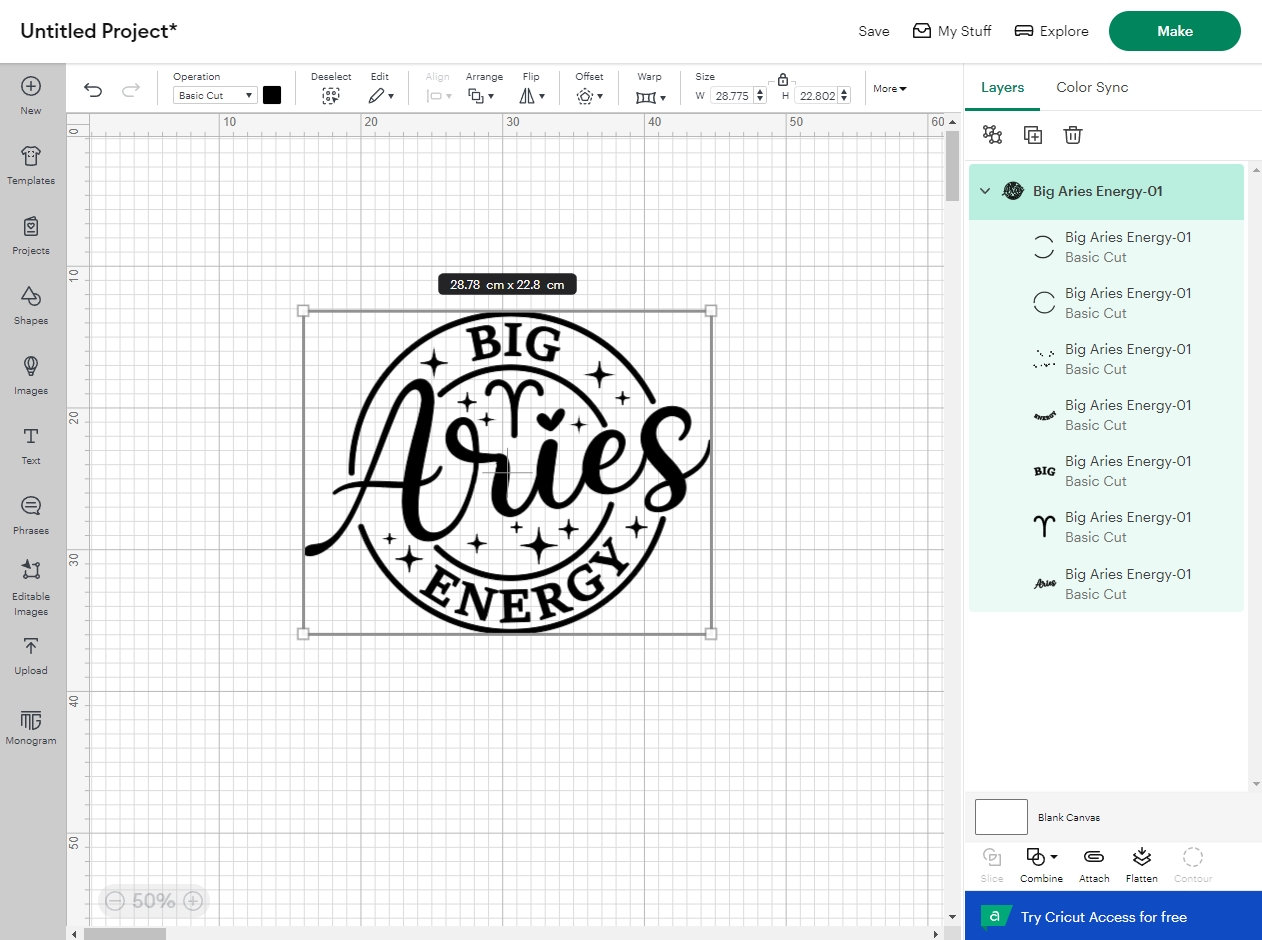Click the Attach icon below the Layers panel
The image size is (1262, 940).
1093,863
